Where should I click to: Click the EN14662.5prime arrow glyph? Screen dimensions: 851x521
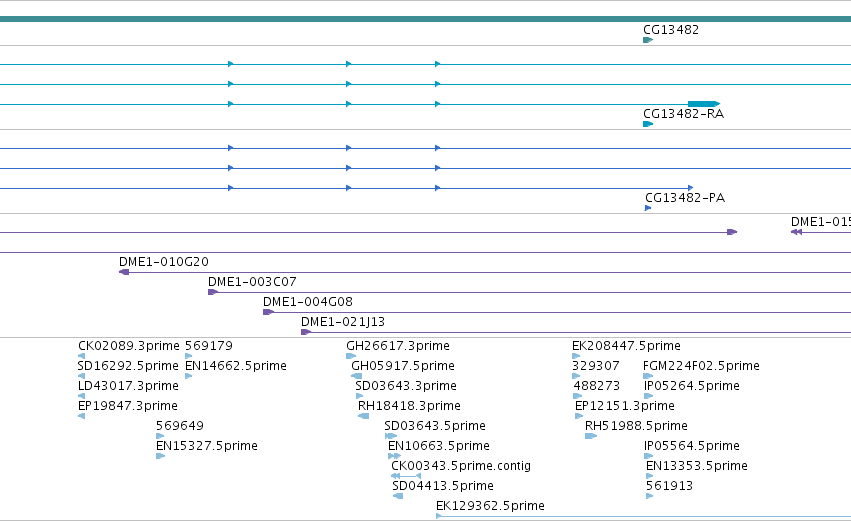tap(189, 376)
